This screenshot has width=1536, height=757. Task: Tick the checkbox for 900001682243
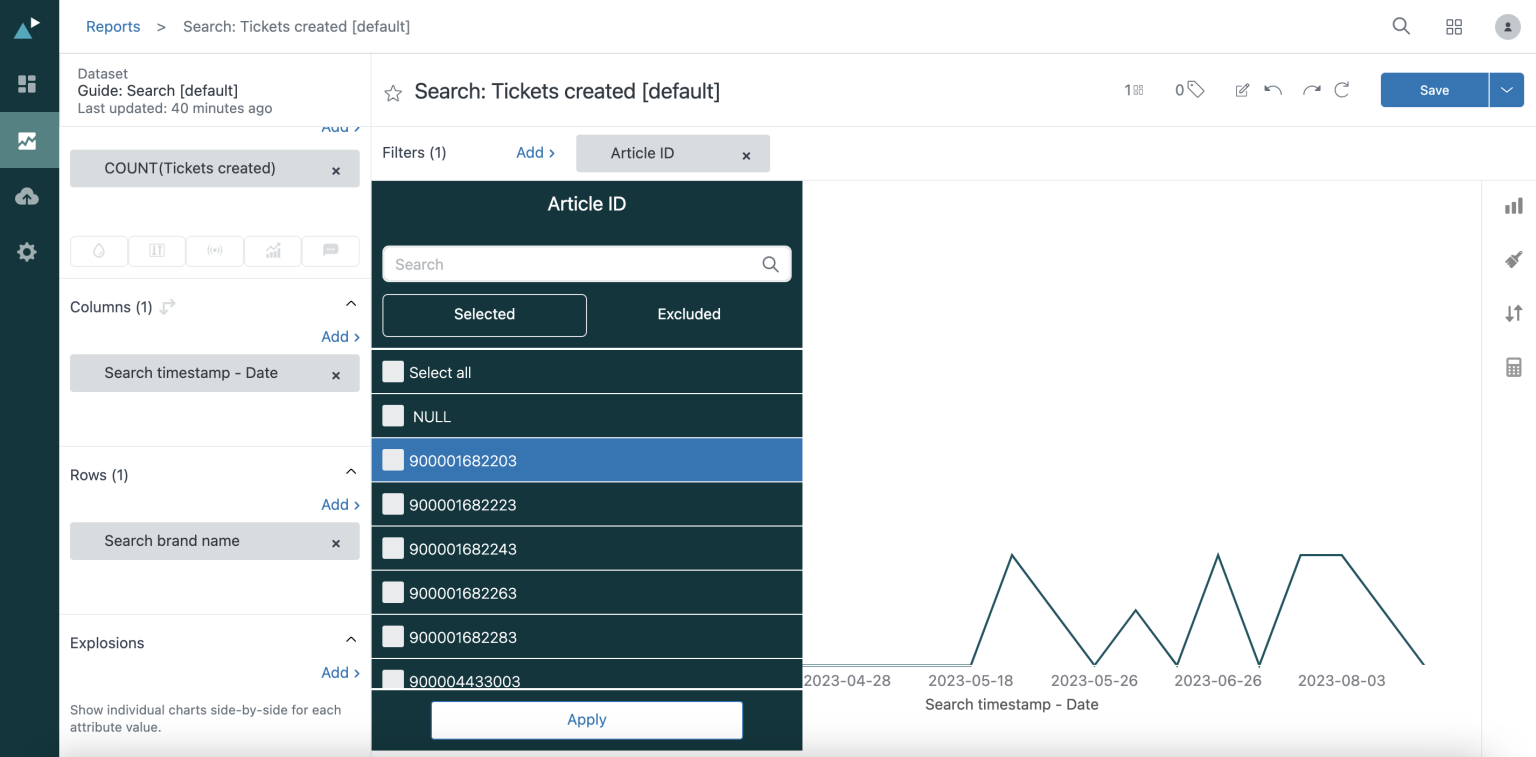point(393,548)
